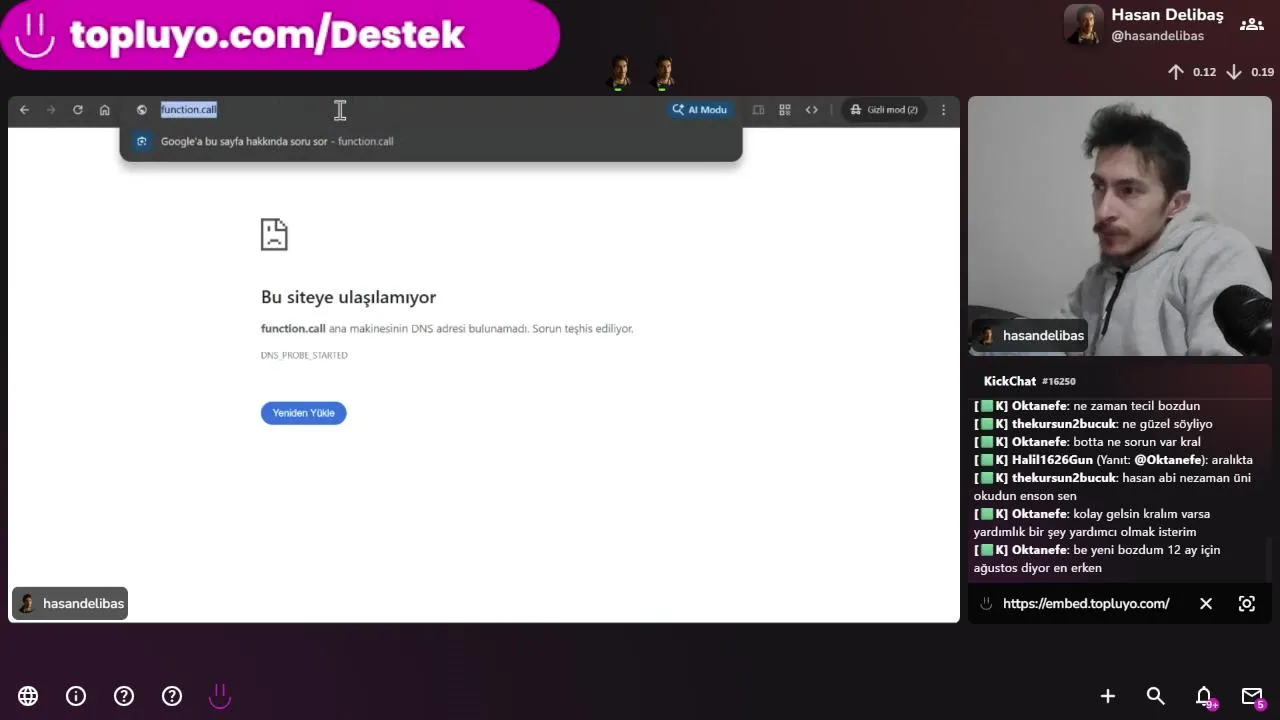
Task: Open AI Modu in the toolbar
Action: click(700, 110)
